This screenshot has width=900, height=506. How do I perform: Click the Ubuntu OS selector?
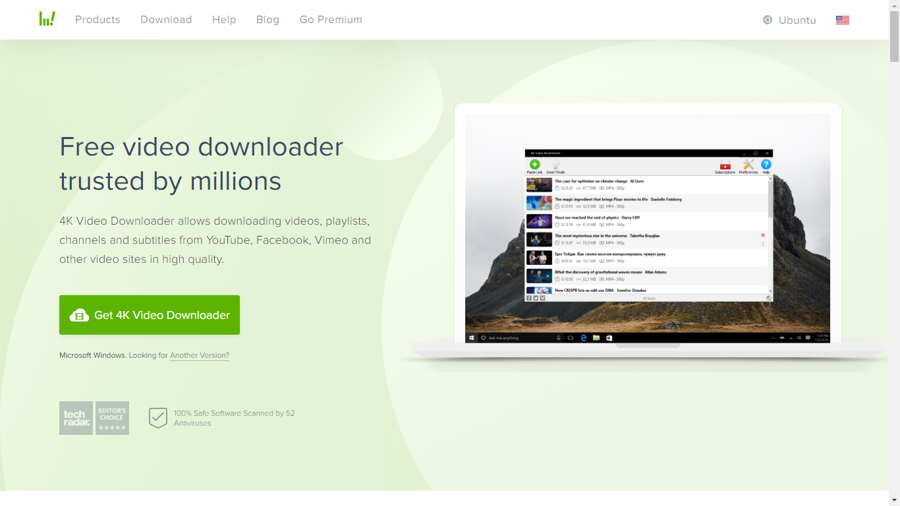point(789,20)
